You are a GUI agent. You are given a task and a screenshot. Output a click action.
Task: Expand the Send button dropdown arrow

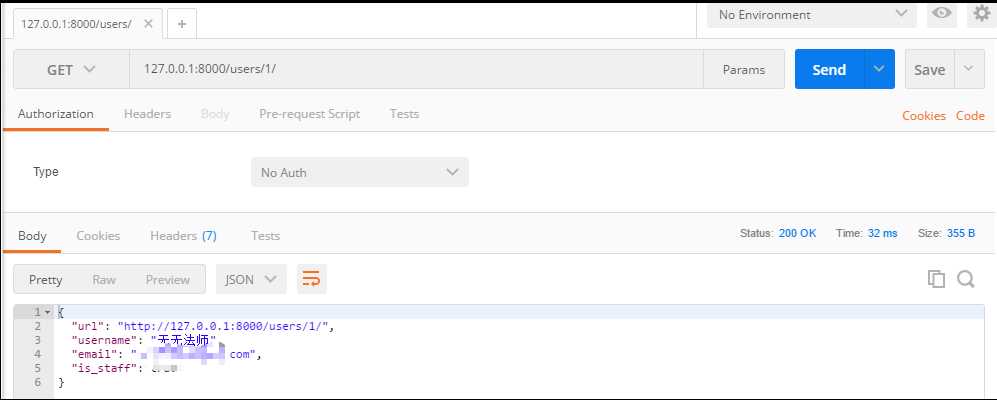click(x=879, y=69)
